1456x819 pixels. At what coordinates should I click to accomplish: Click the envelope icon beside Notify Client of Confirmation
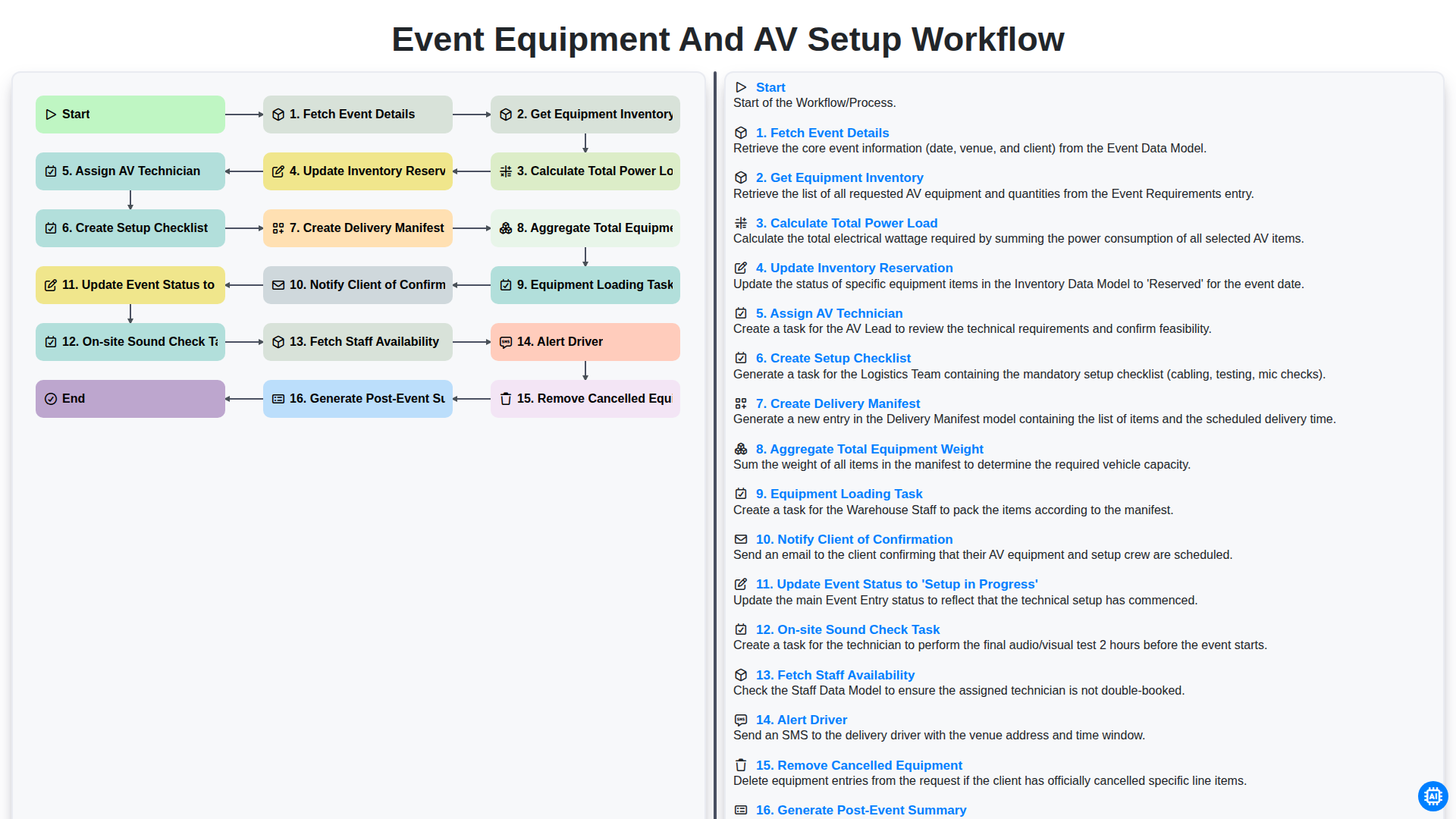pos(741,539)
